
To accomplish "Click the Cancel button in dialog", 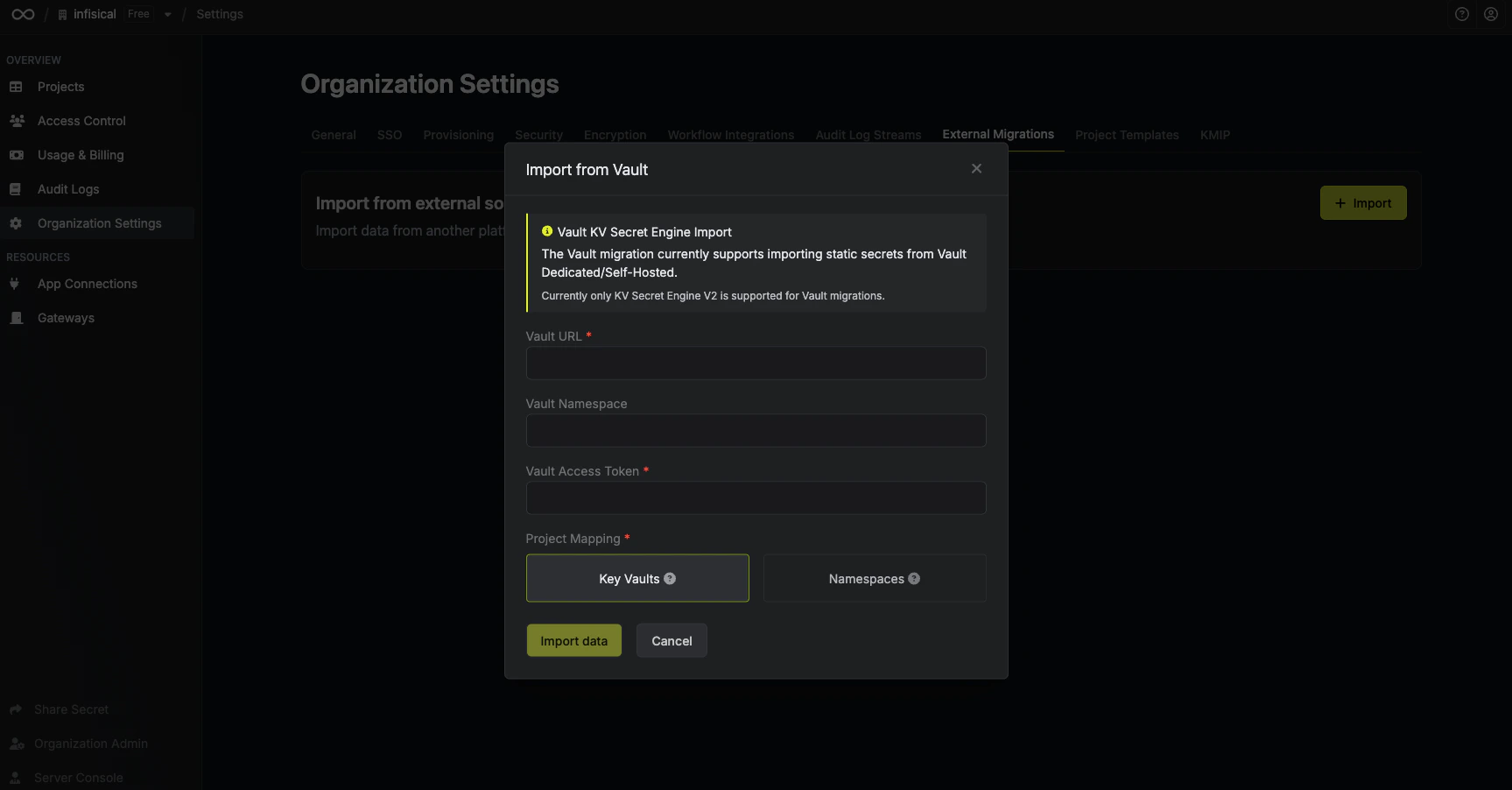I will [672, 640].
